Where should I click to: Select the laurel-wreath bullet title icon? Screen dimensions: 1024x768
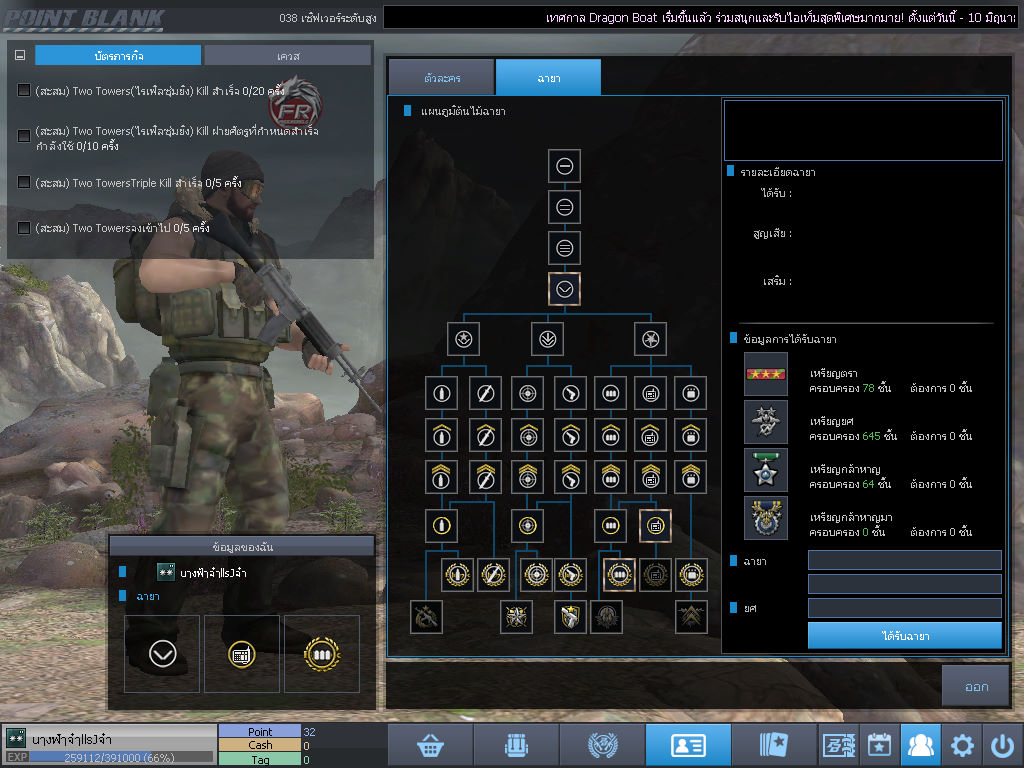(x=457, y=575)
